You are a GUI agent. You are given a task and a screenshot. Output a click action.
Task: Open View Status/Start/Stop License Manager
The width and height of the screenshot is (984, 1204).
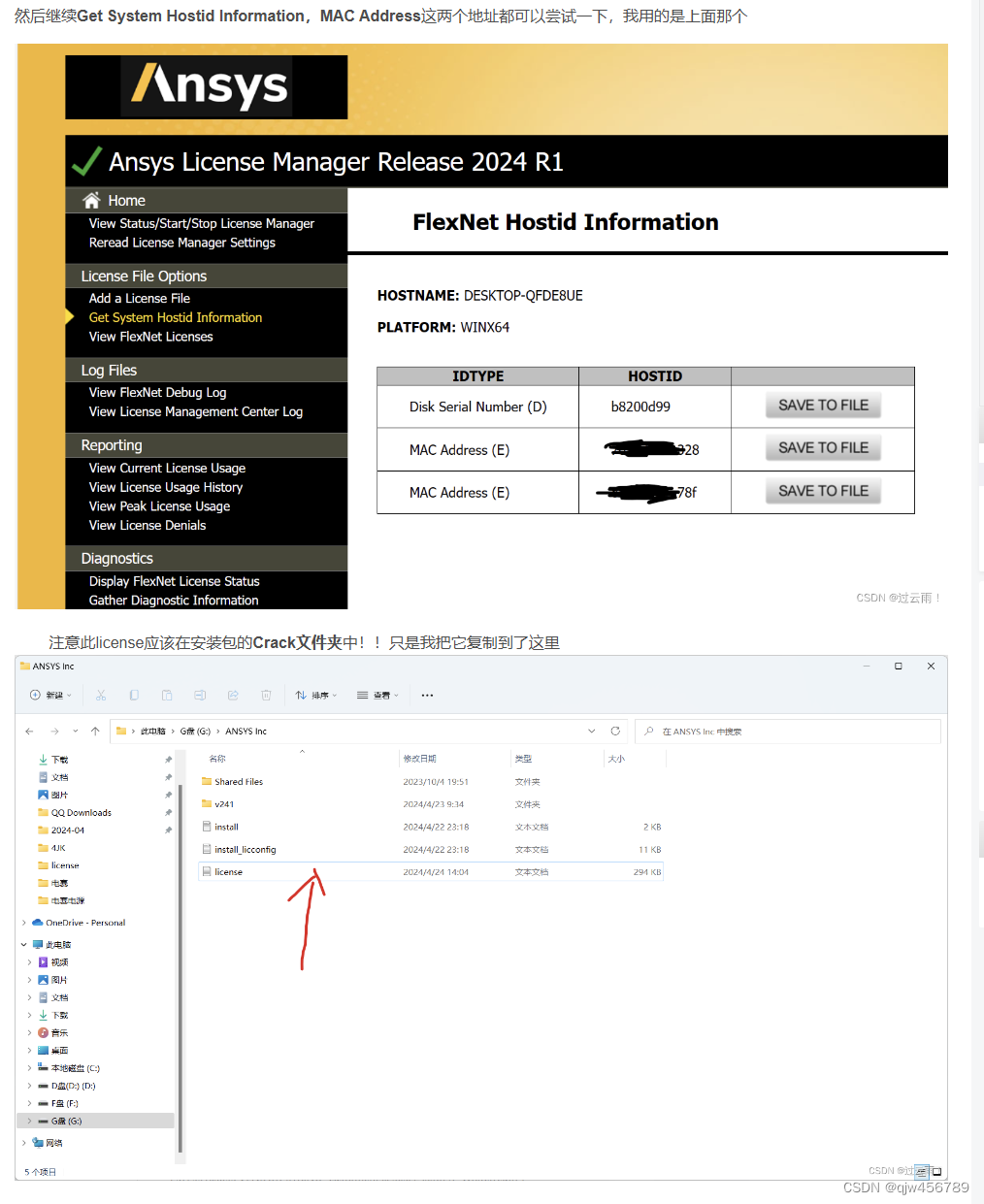point(202,223)
